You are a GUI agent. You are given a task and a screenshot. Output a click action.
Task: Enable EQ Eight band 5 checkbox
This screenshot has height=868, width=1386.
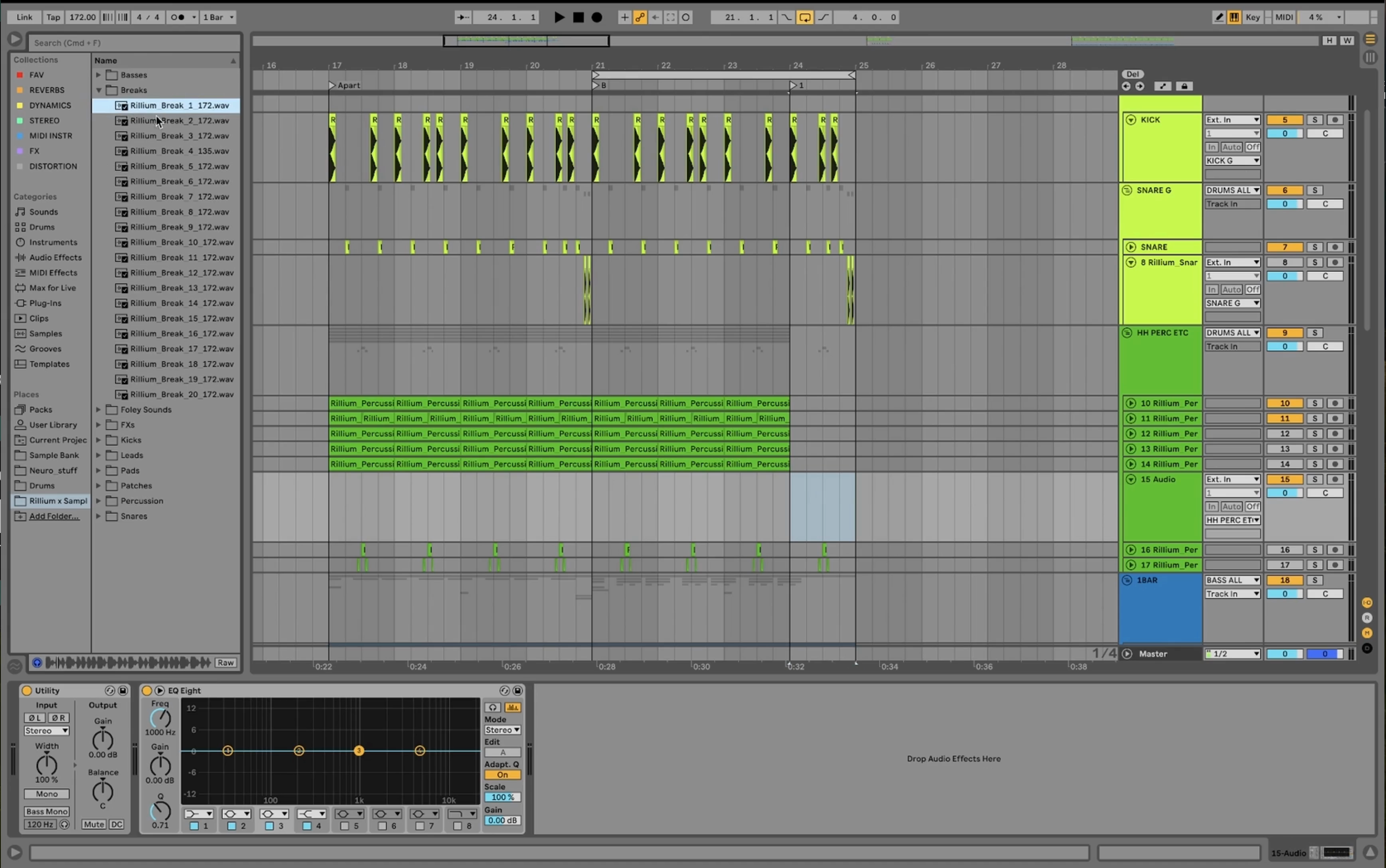coord(344,826)
